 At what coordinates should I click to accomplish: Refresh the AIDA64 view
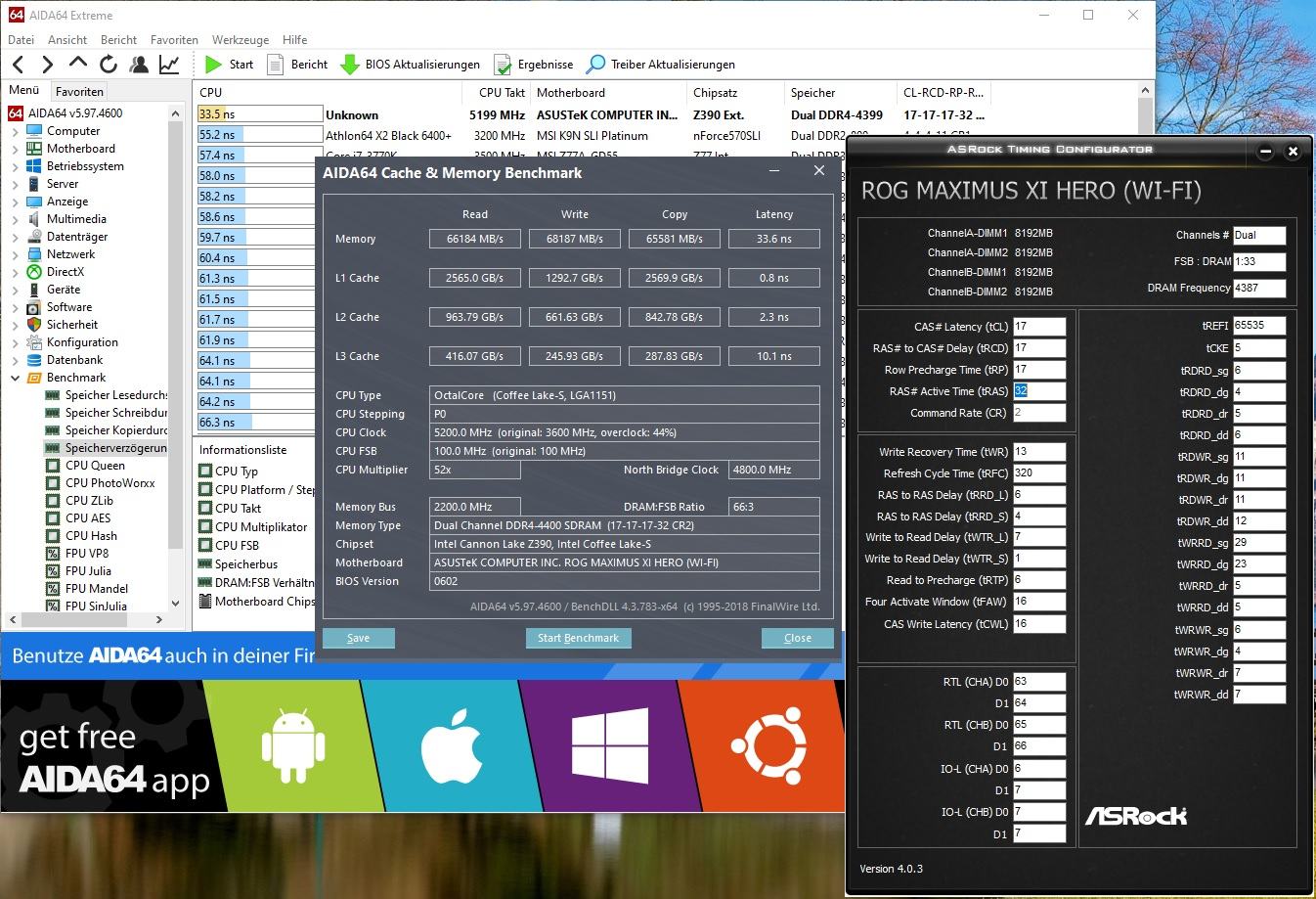tap(109, 65)
